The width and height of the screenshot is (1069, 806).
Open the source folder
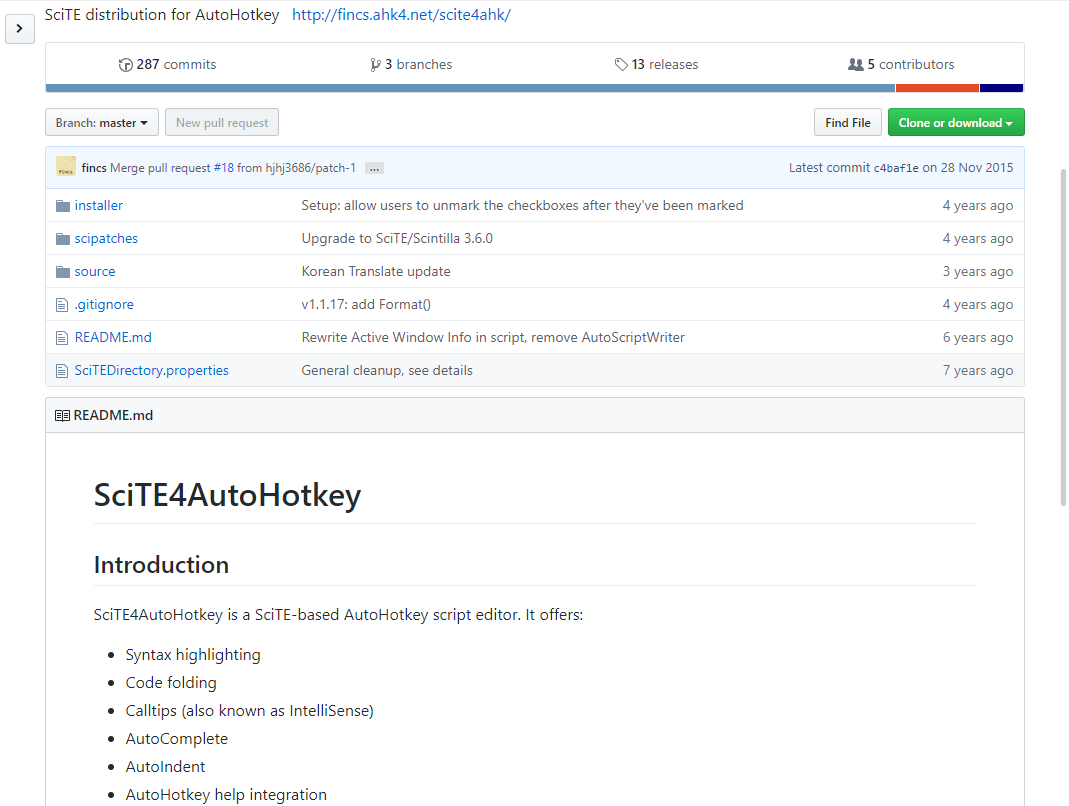pyautogui.click(x=95, y=271)
